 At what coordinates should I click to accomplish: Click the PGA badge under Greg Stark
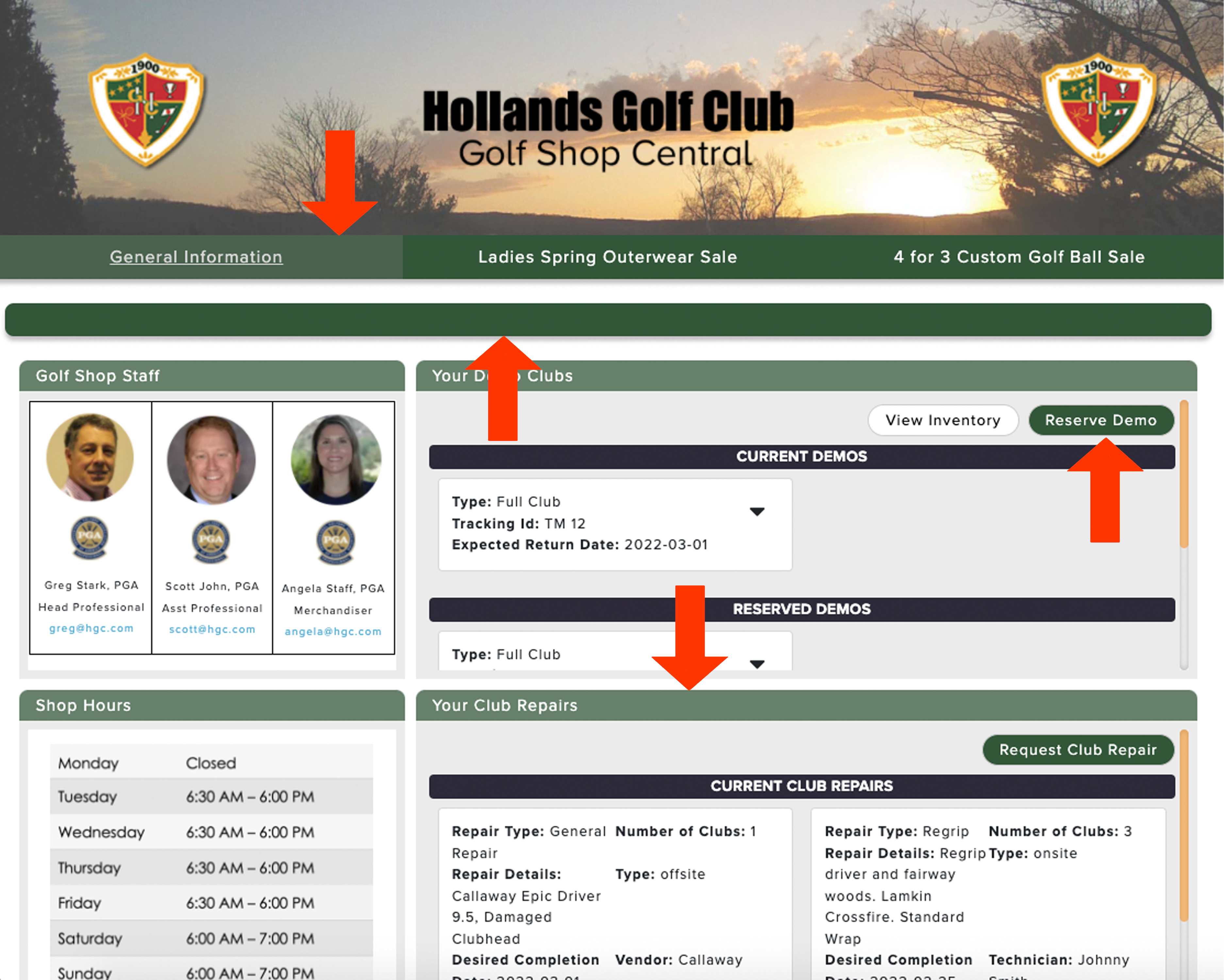click(x=89, y=537)
